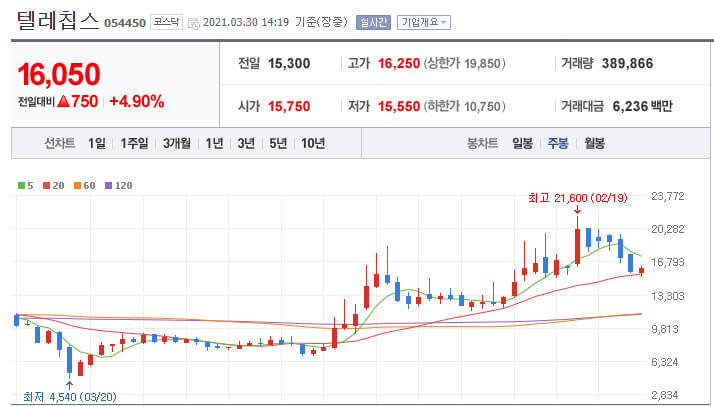The width and height of the screenshot is (714, 406).
Task: Click the 선차트 label
Action: 60,144
